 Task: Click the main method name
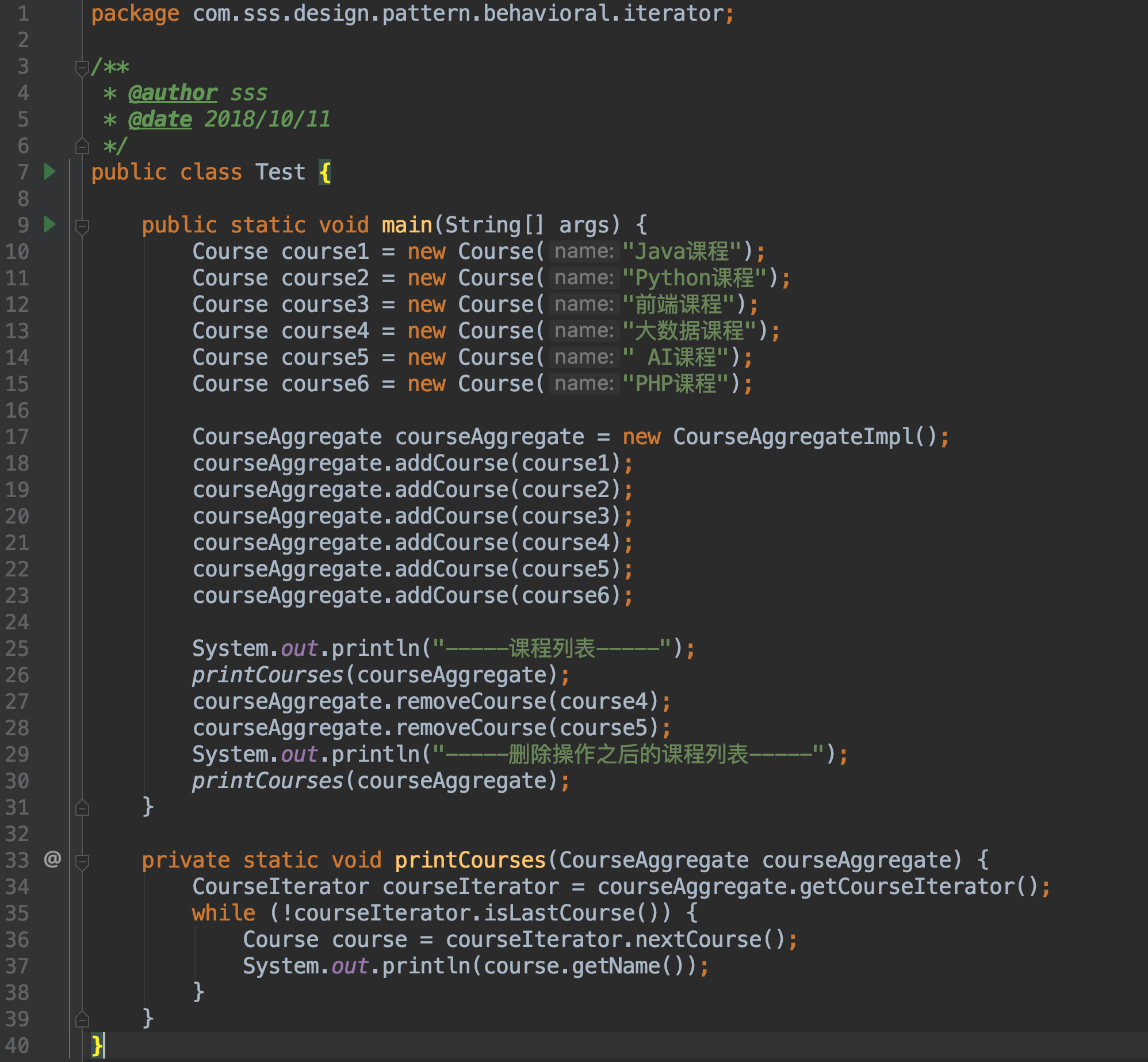pyautogui.click(x=407, y=225)
